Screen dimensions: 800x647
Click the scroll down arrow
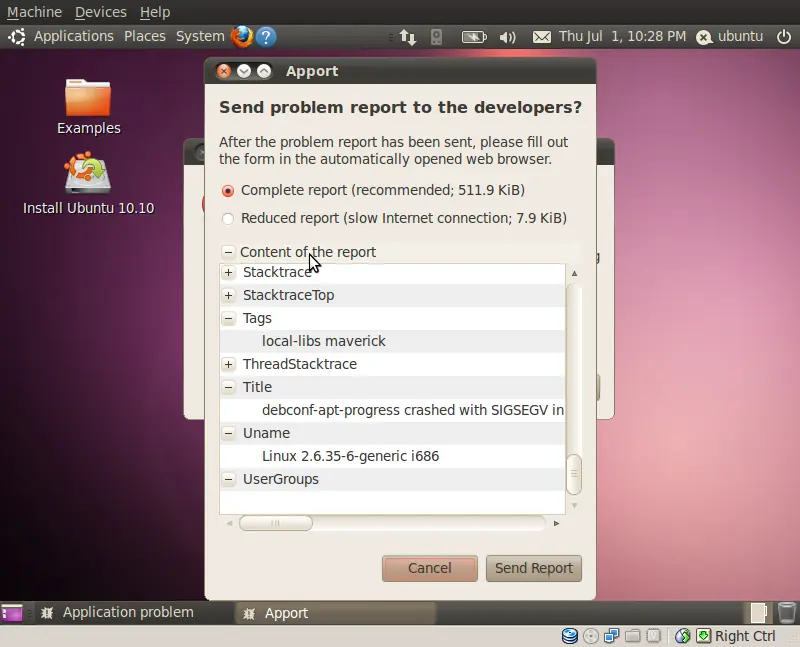click(x=574, y=506)
